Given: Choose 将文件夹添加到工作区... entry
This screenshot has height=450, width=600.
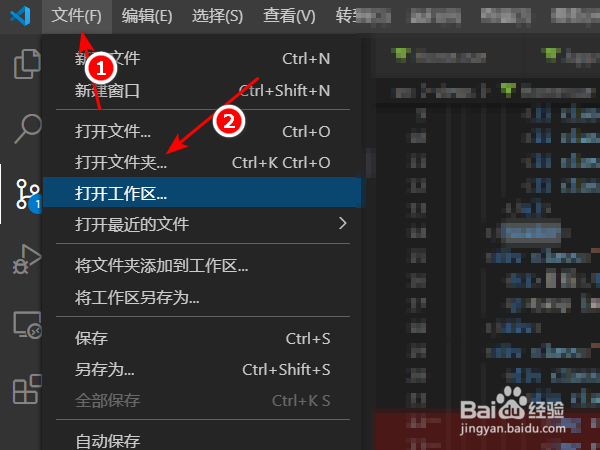Looking at the screenshot, I should coord(203,266).
